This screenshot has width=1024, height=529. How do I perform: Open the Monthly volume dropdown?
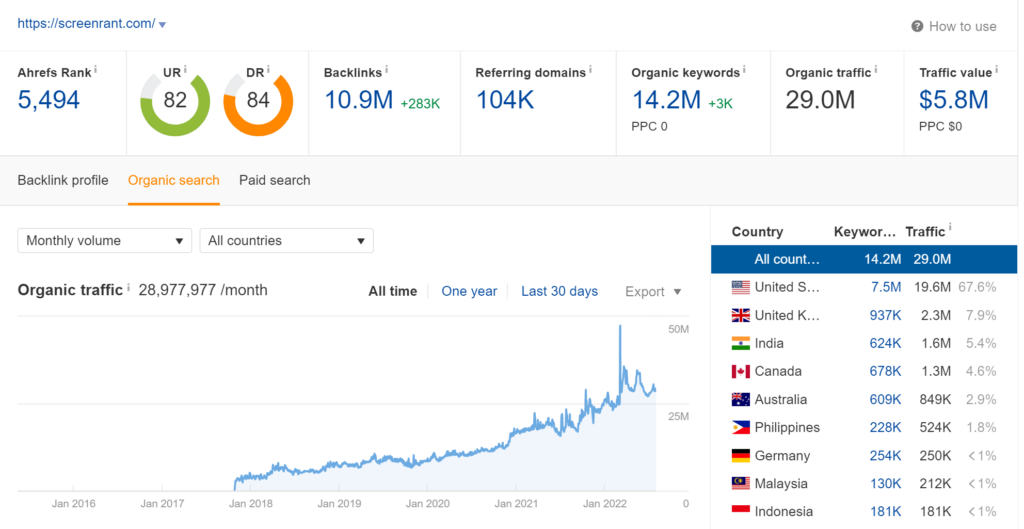coord(104,240)
